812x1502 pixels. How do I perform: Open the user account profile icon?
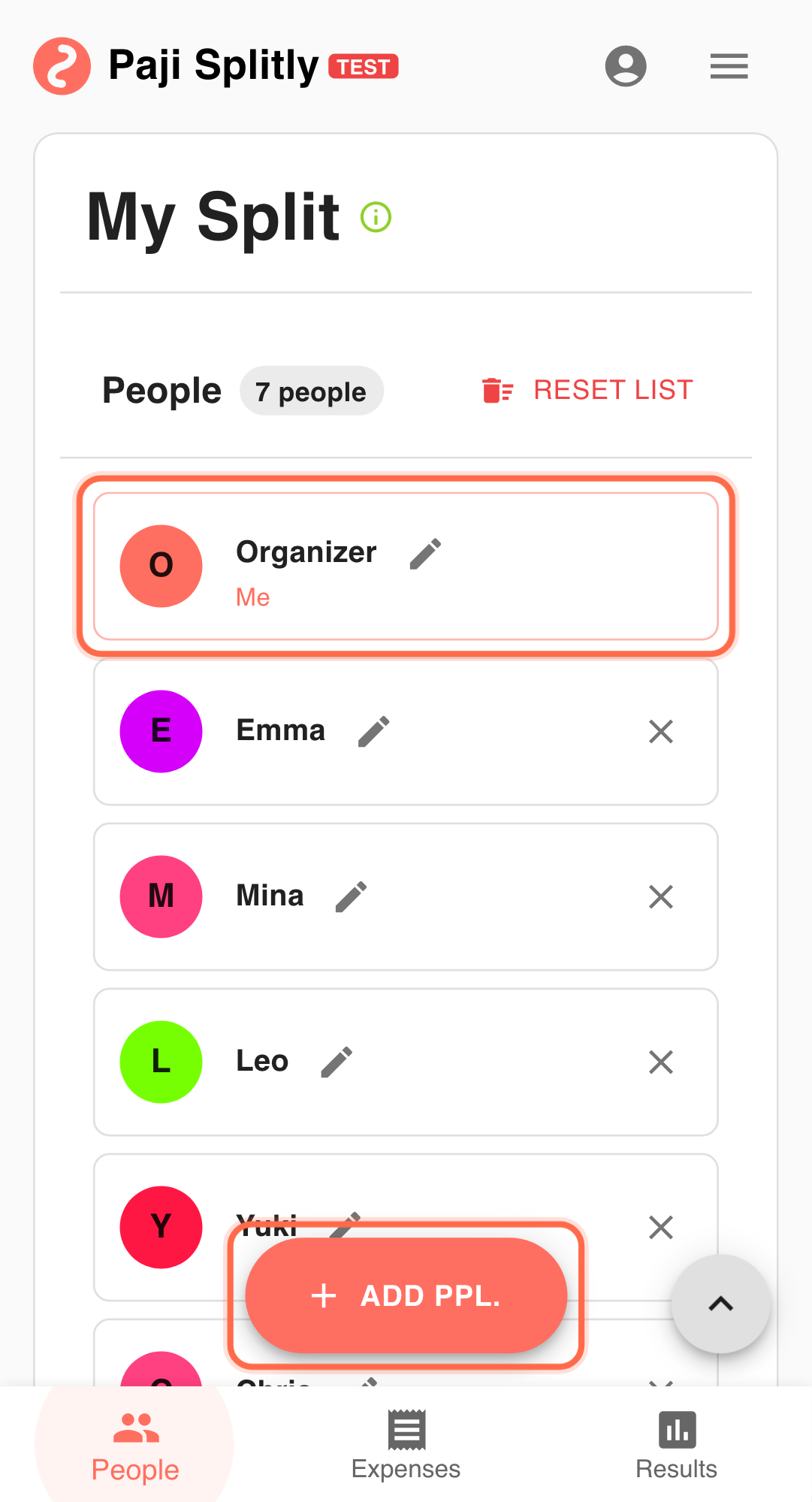point(626,66)
